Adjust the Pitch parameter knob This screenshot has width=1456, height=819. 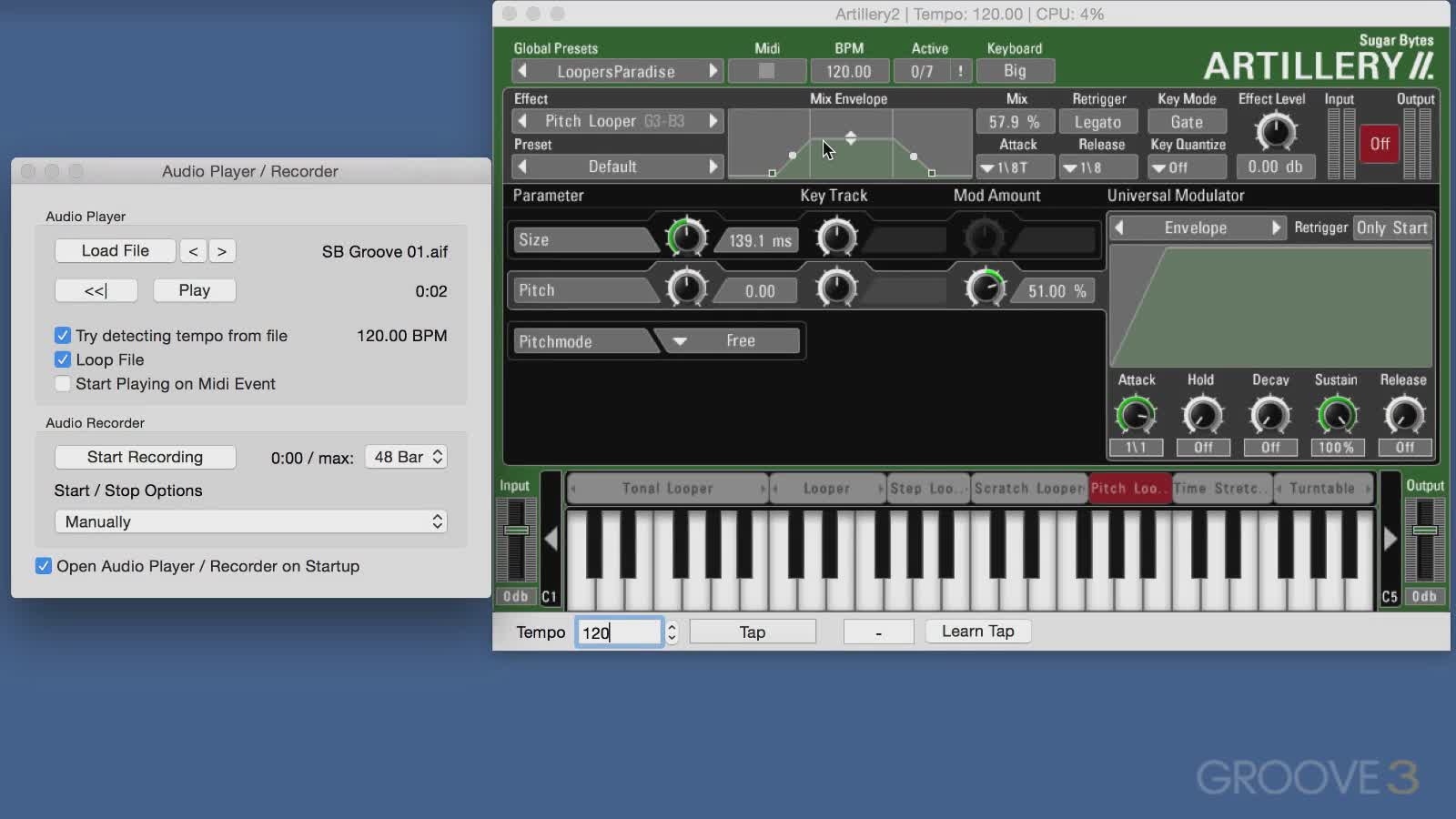click(x=687, y=288)
